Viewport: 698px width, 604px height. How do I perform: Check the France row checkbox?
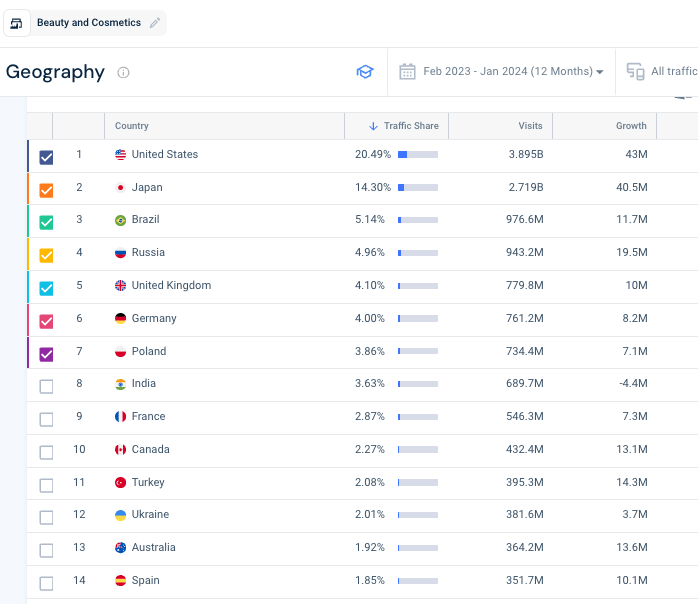click(46, 419)
